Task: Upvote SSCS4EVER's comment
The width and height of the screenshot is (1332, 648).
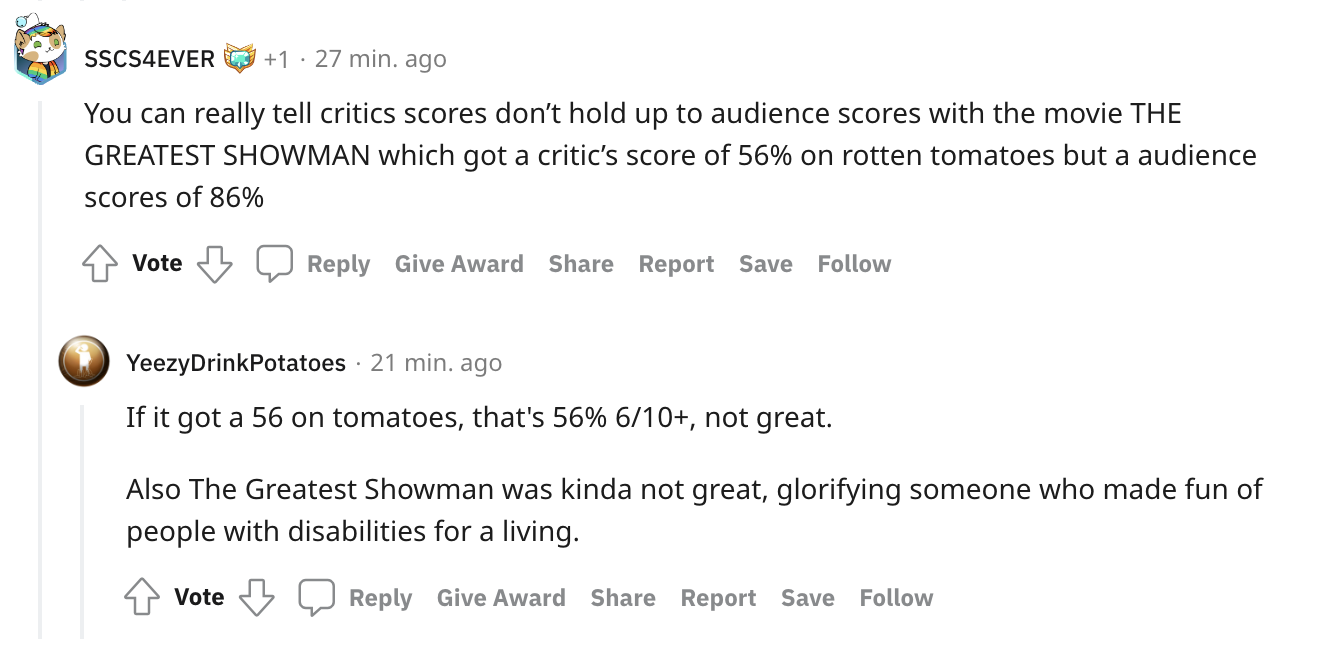Action: [x=99, y=264]
